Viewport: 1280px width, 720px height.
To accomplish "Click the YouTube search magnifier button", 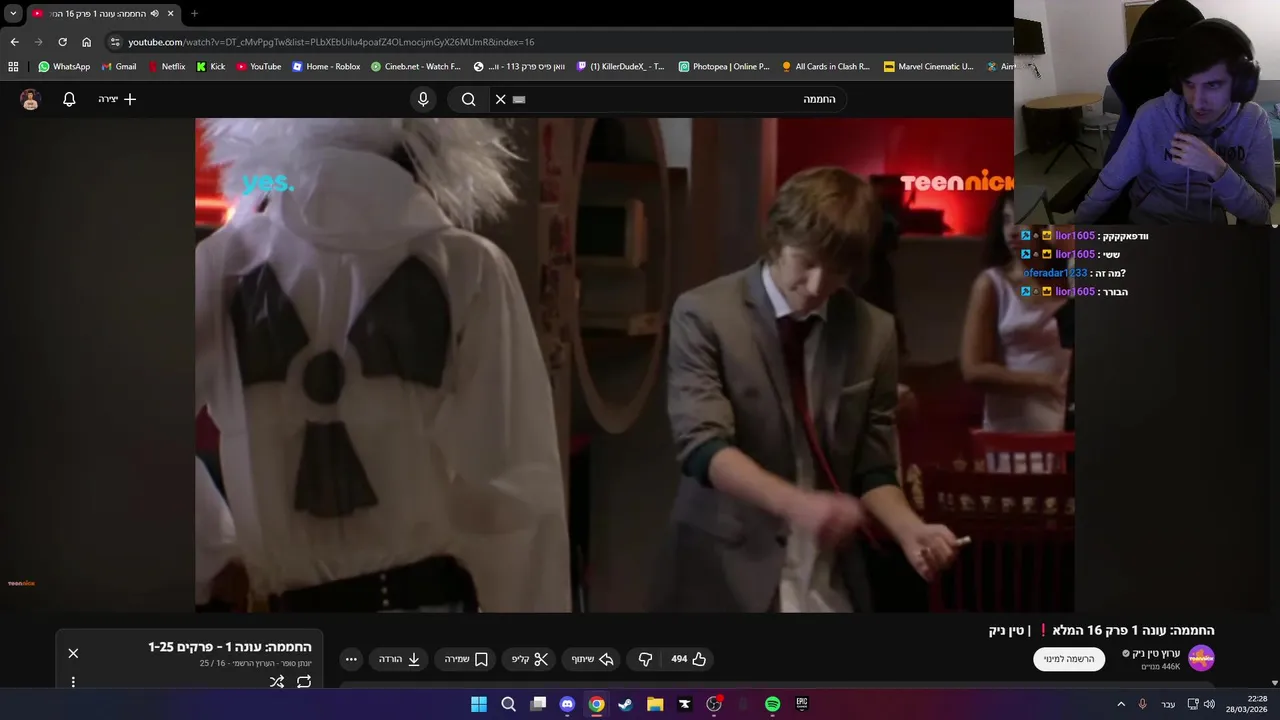I will [x=468, y=99].
